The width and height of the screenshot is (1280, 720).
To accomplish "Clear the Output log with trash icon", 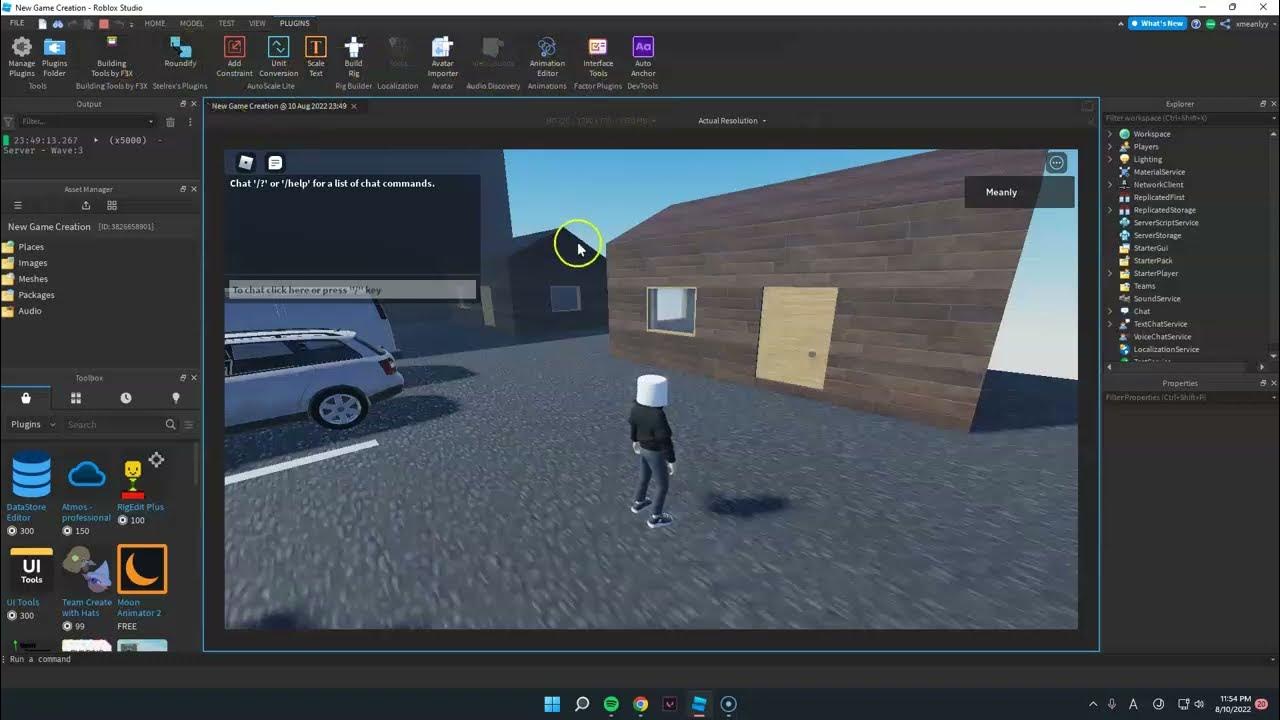I will click(170, 122).
